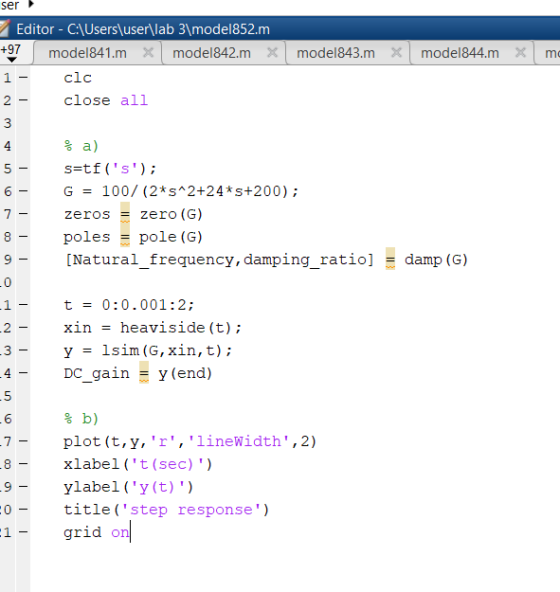Click the highlighted equals sign after zeros
The width and height of the screenshot is (560, 592).
point(125,214)
